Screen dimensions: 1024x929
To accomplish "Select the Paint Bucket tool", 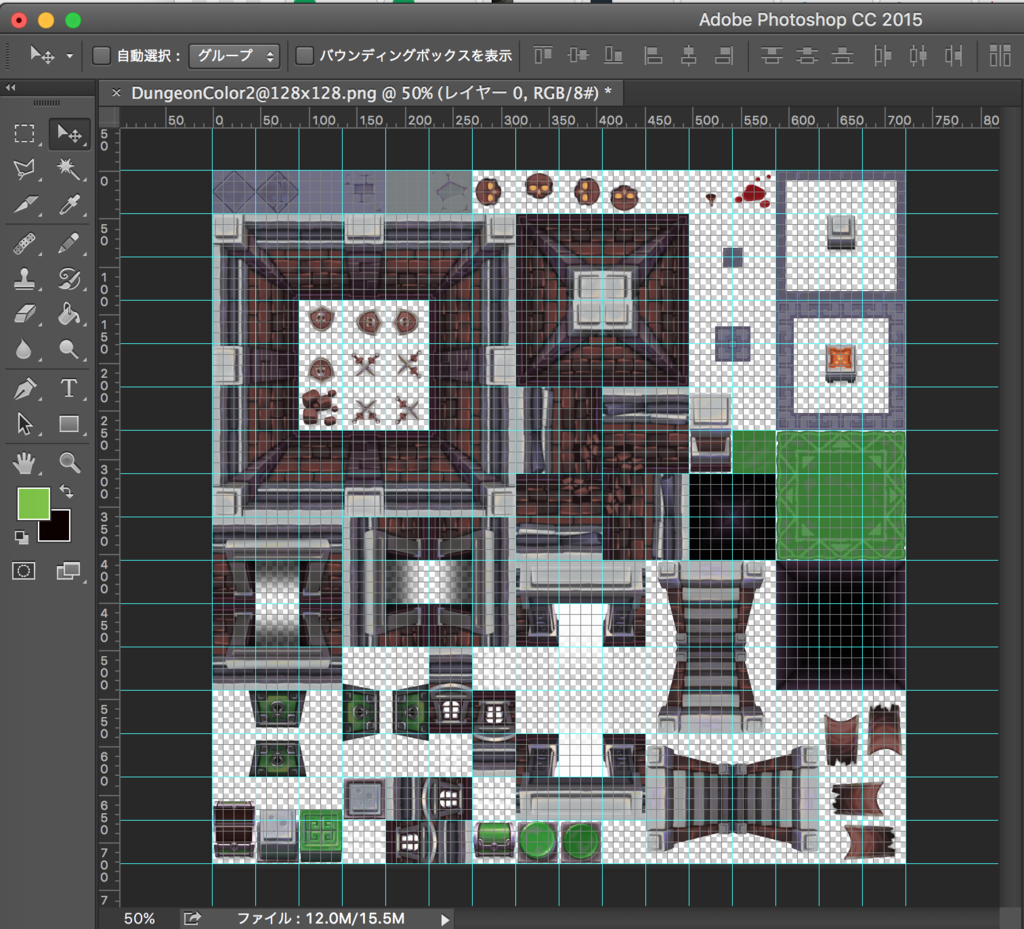I will (x=69, y=314).
